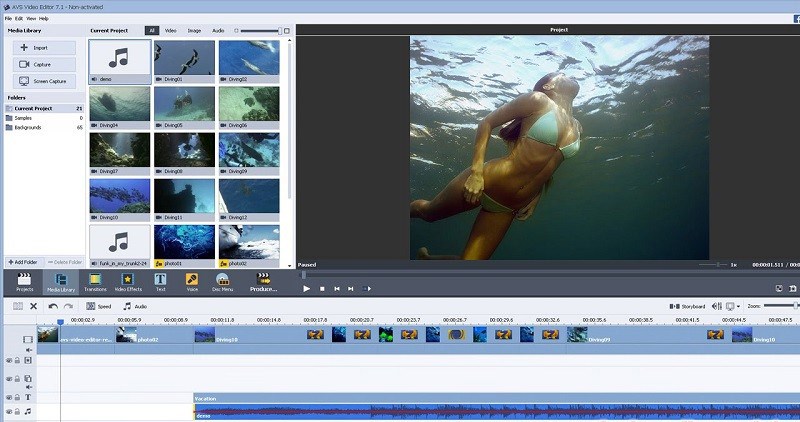The width and height of the screenshot is (800, 422).
Task: Toggle visibility of the text track
Action: [9, 397]
